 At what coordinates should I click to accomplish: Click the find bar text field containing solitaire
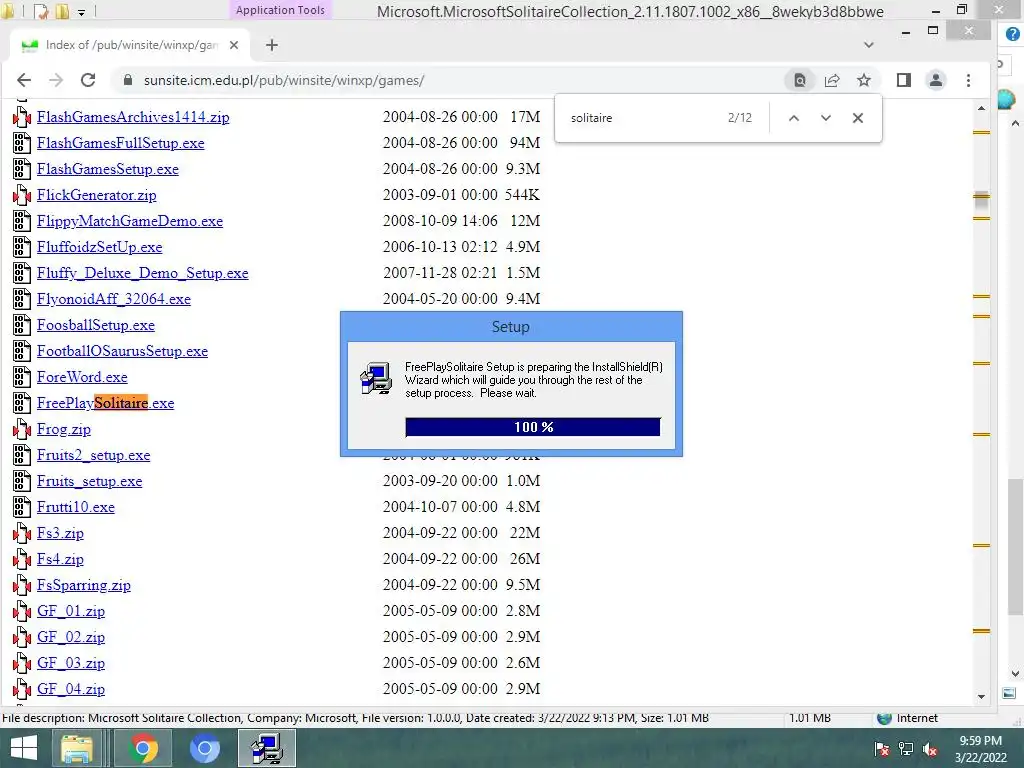643,118
